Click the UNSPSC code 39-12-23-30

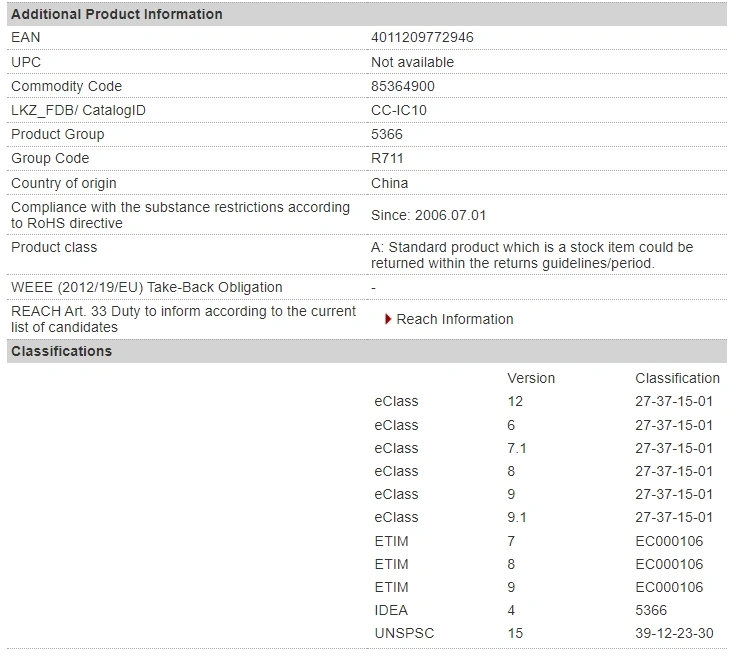point(674,633)
